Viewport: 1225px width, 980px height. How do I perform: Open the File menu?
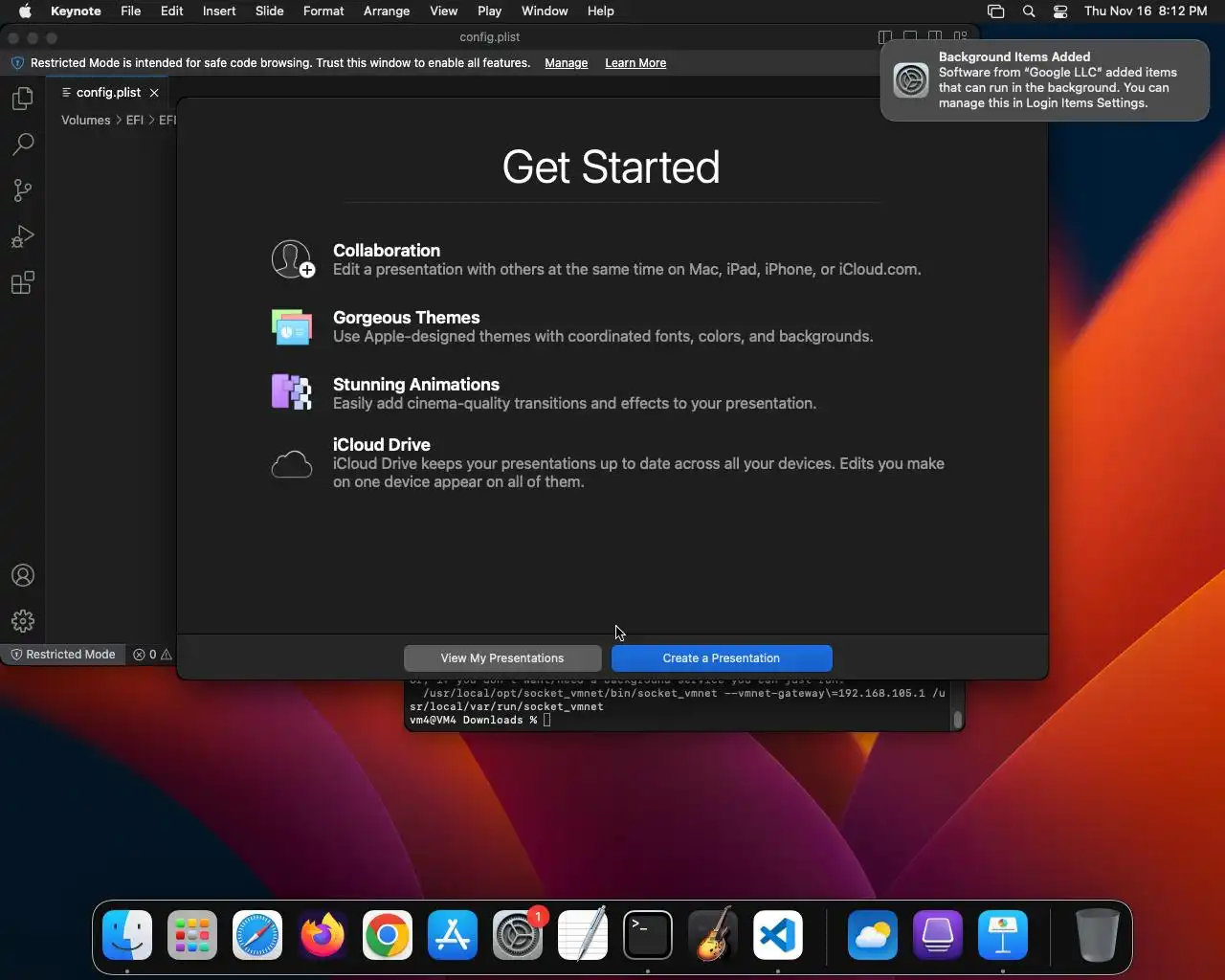click(x=131, y=11)
